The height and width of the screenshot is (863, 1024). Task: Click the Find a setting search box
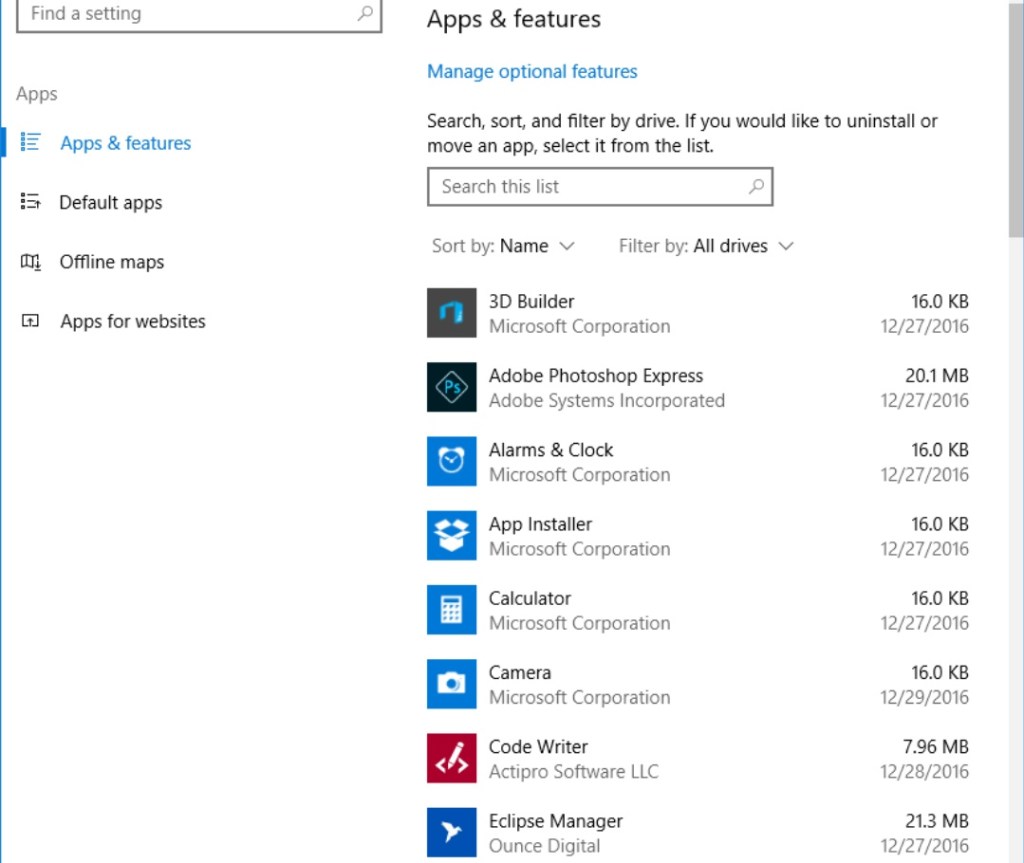(190, 14)
